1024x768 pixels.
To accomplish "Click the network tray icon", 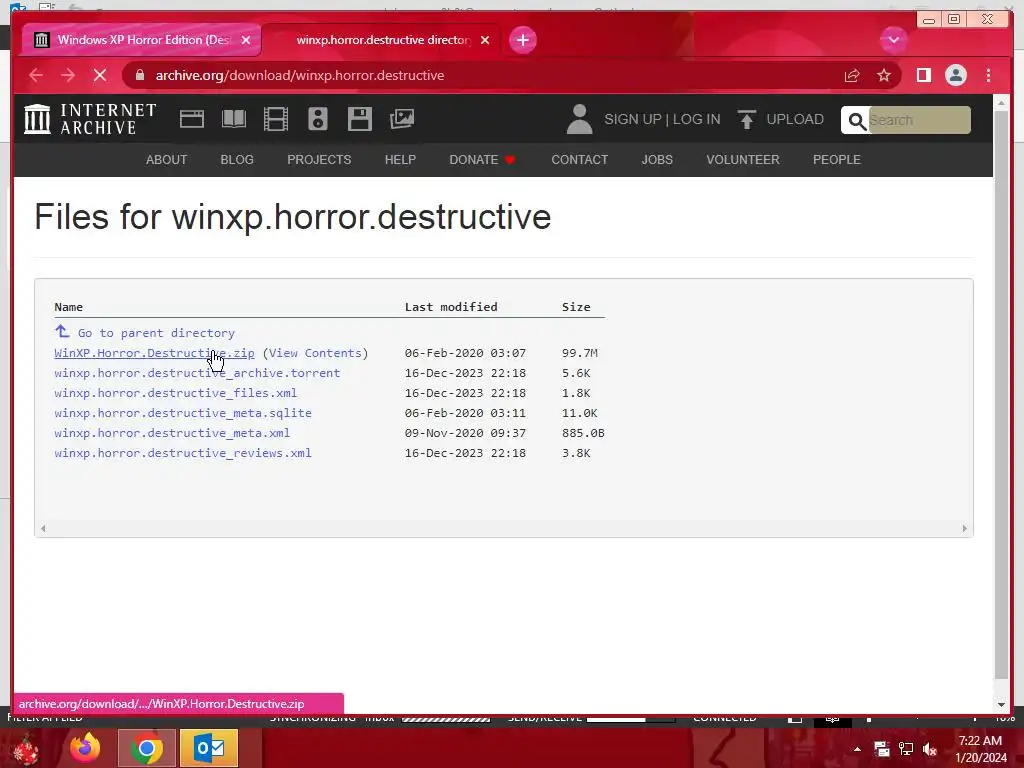I will click(x=906, y=749).
